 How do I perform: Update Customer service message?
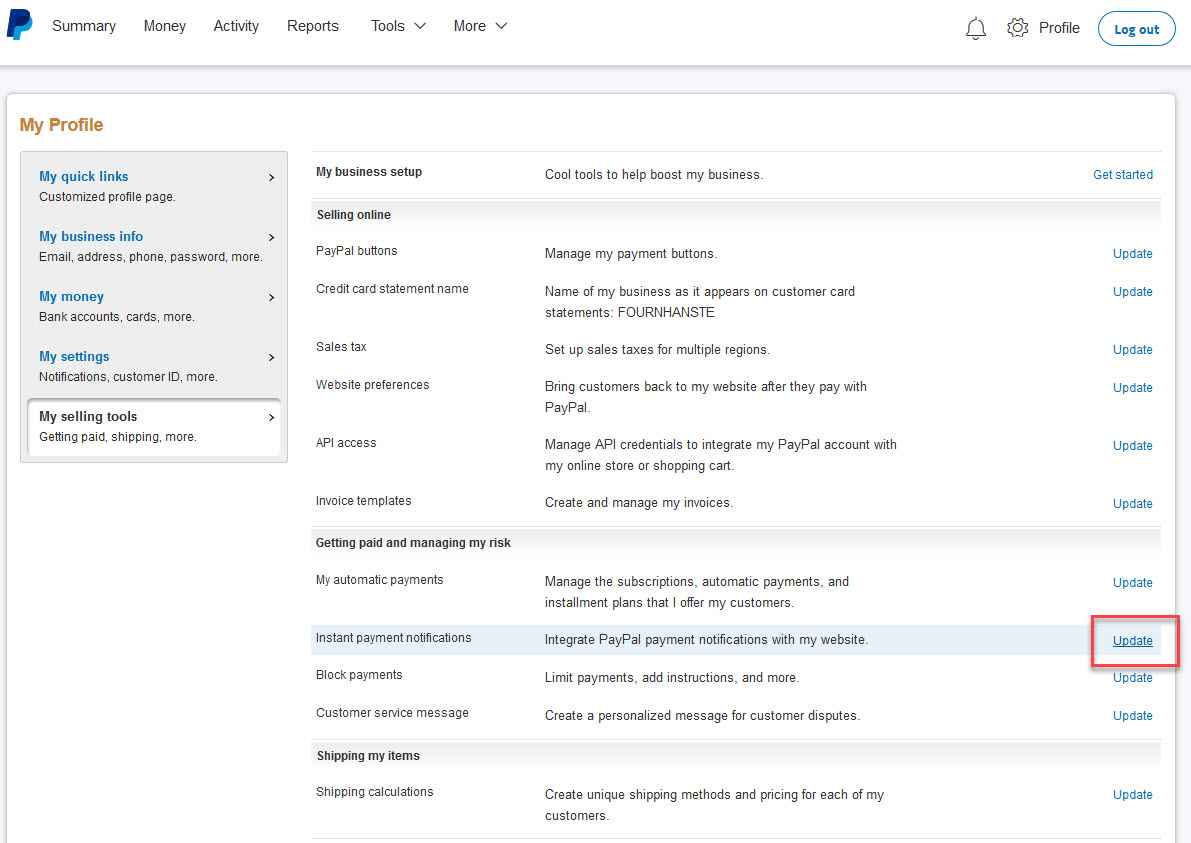(x=1133, y=715)
